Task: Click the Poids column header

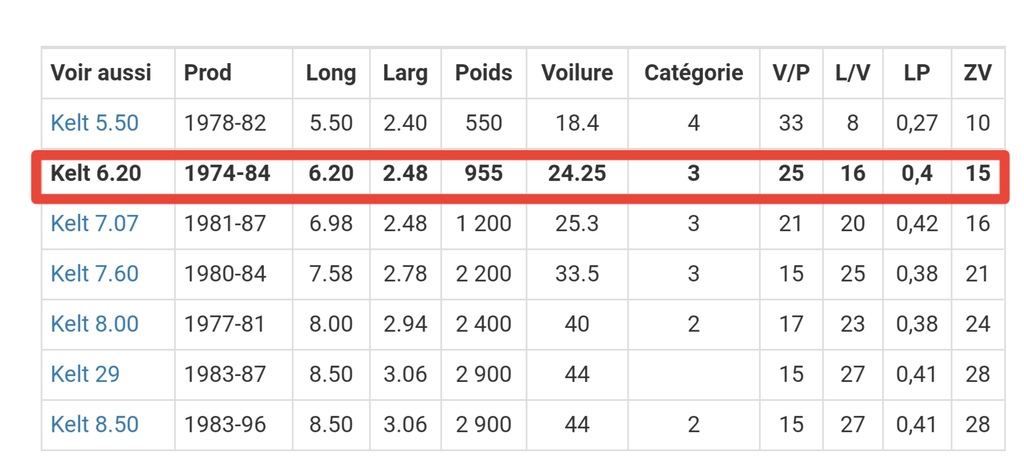Action: pos(484,73)
